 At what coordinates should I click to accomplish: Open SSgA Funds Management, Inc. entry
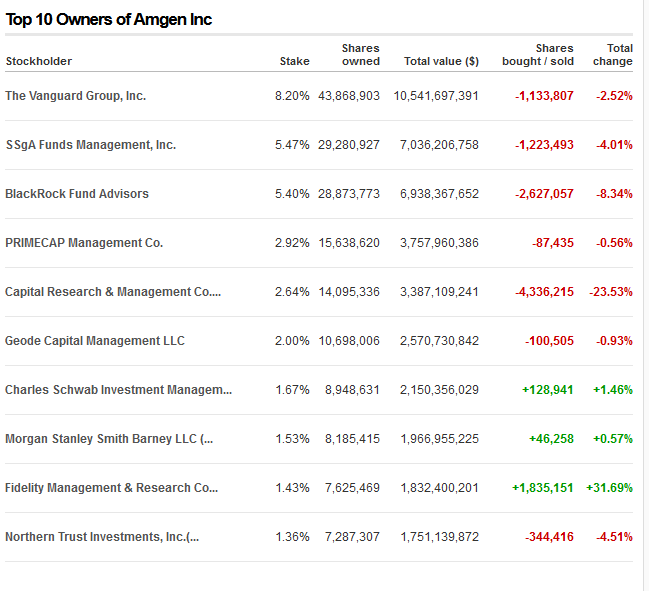91,145
